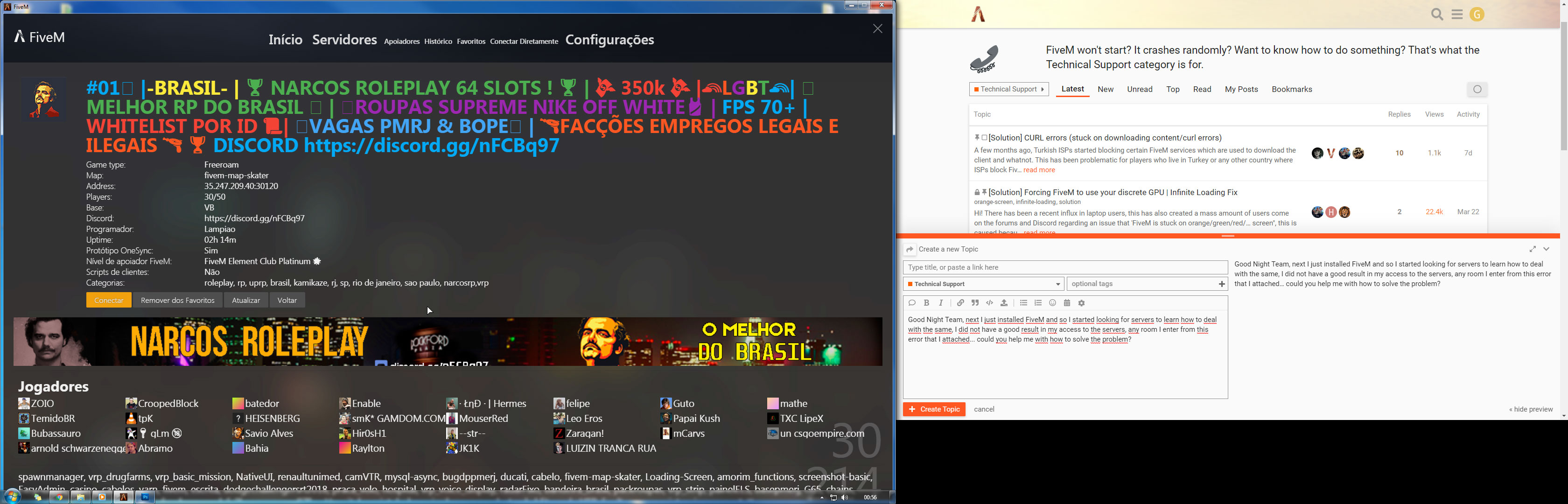Toggle bold formatting in composer
This screenshot has width=1568, height=504.
[x=926, y=303]
